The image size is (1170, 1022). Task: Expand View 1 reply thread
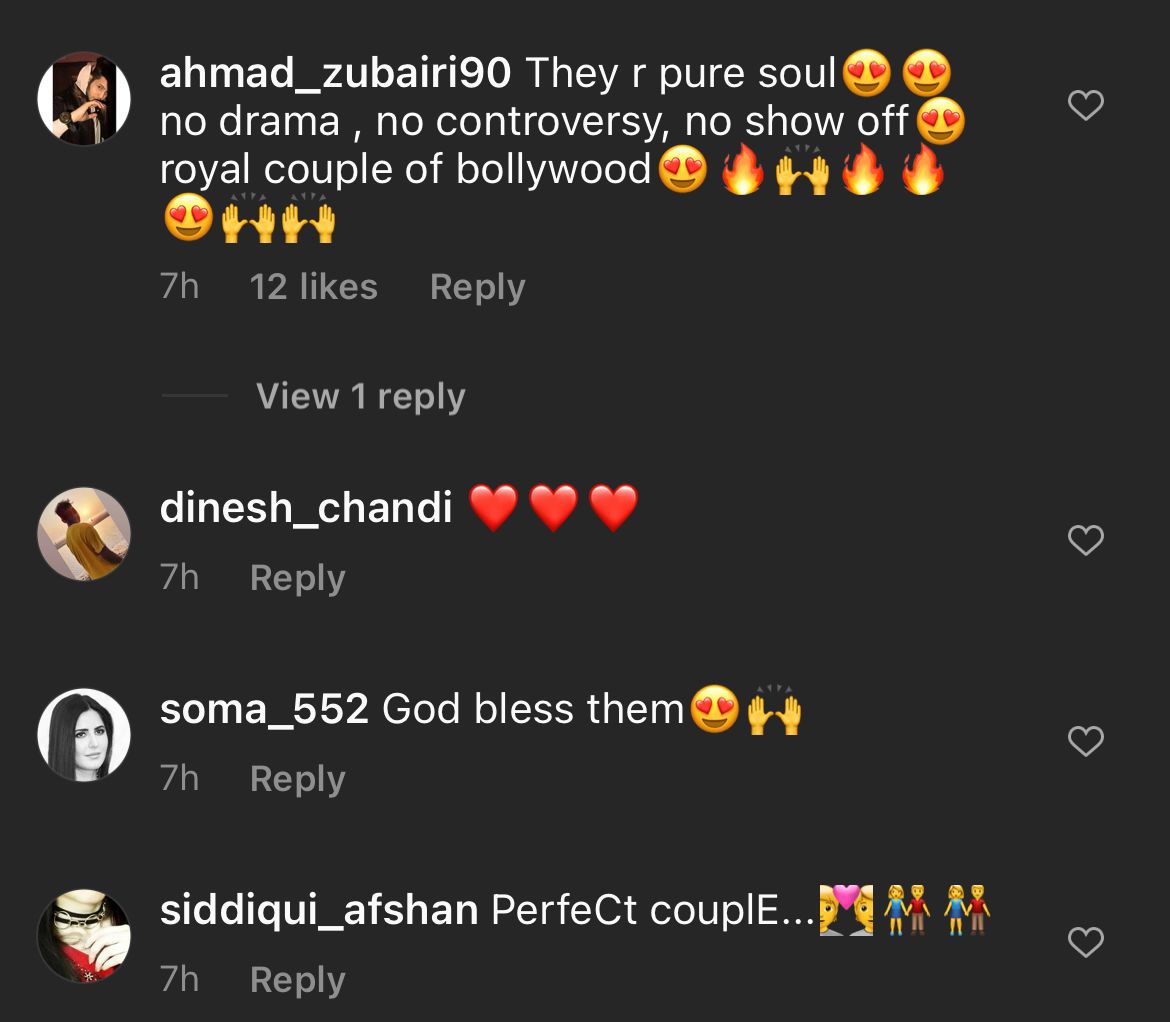pyautogui.click(x=360, y=396)
